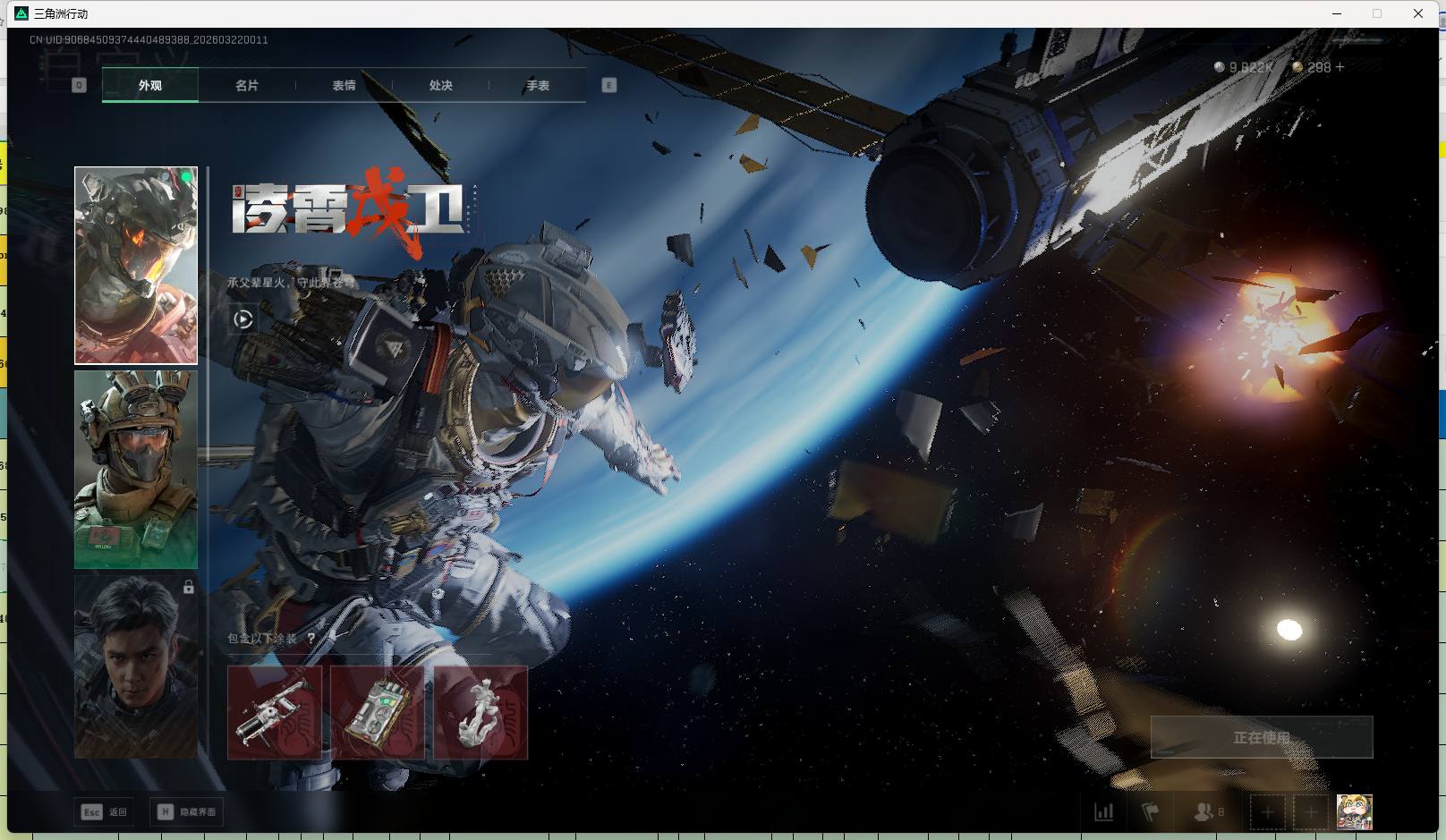Click the 包含以下涂装 label
This screenshot has width=1446, height=840.
tap(262, 638)
